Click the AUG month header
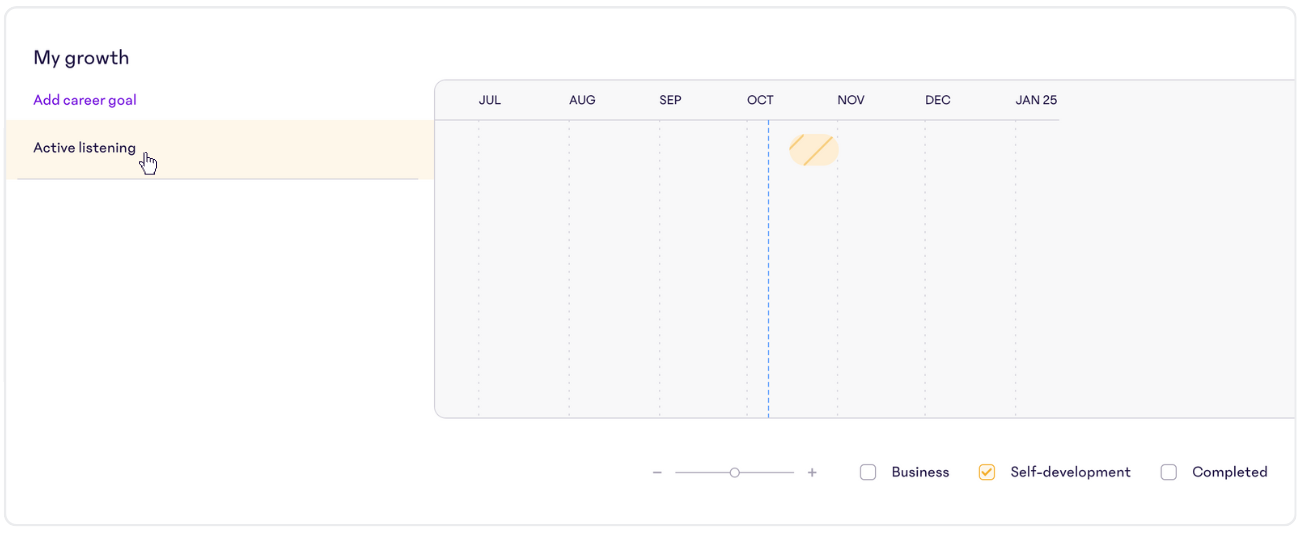The width and height of the screenshot is (1306, 533). [x=582, y=100]
